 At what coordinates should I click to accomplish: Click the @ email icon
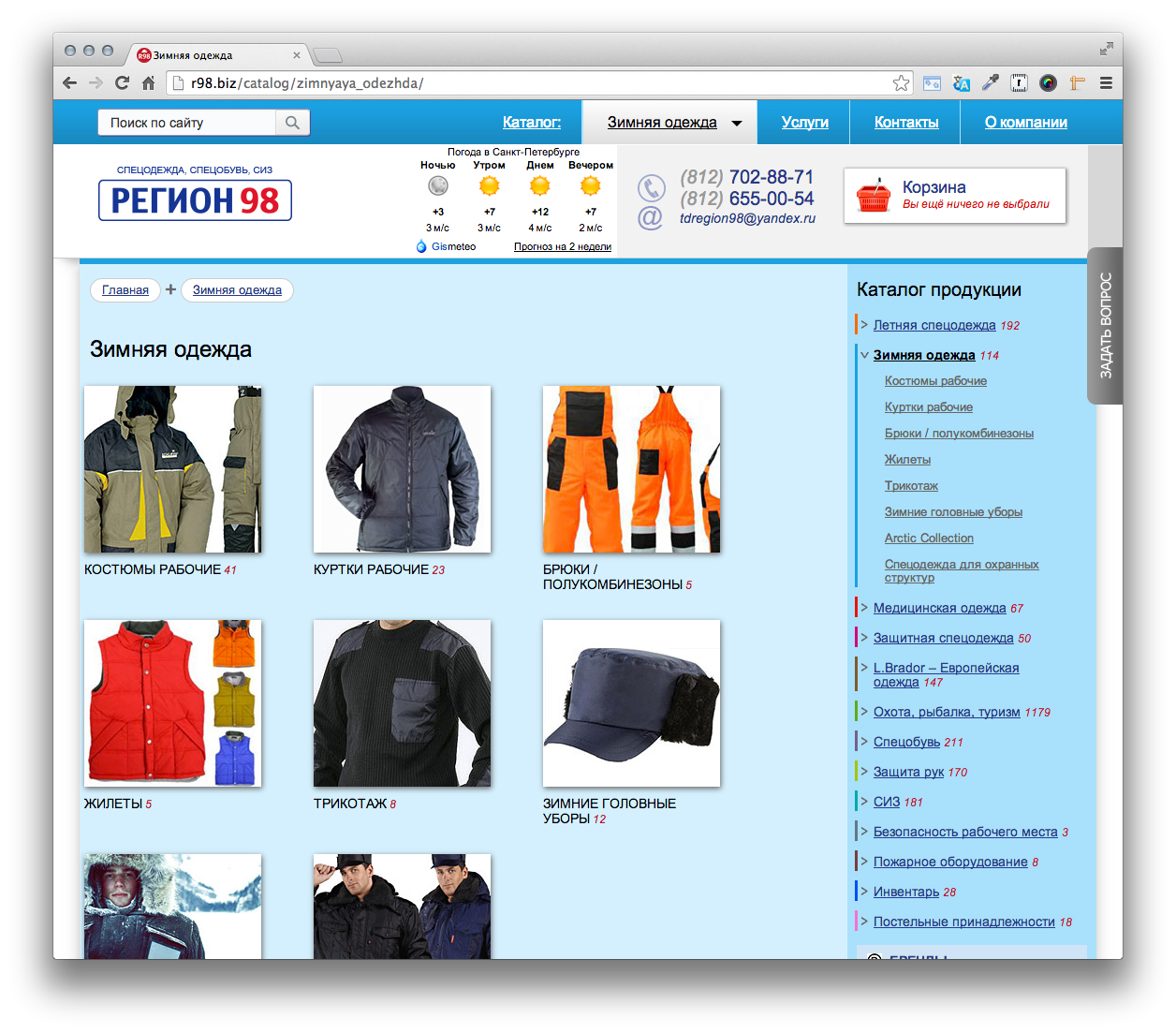coord(650,218)
